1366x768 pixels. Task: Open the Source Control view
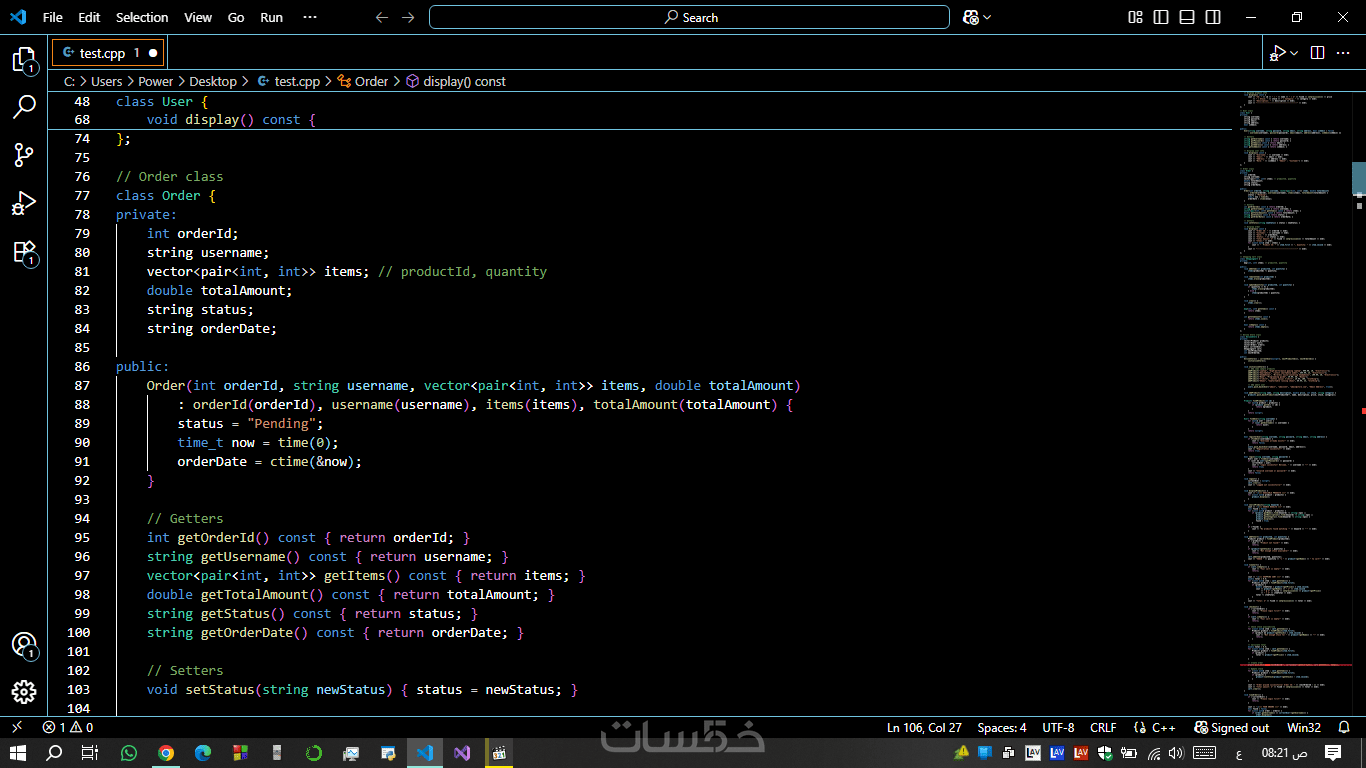click(x=24, y=155)
